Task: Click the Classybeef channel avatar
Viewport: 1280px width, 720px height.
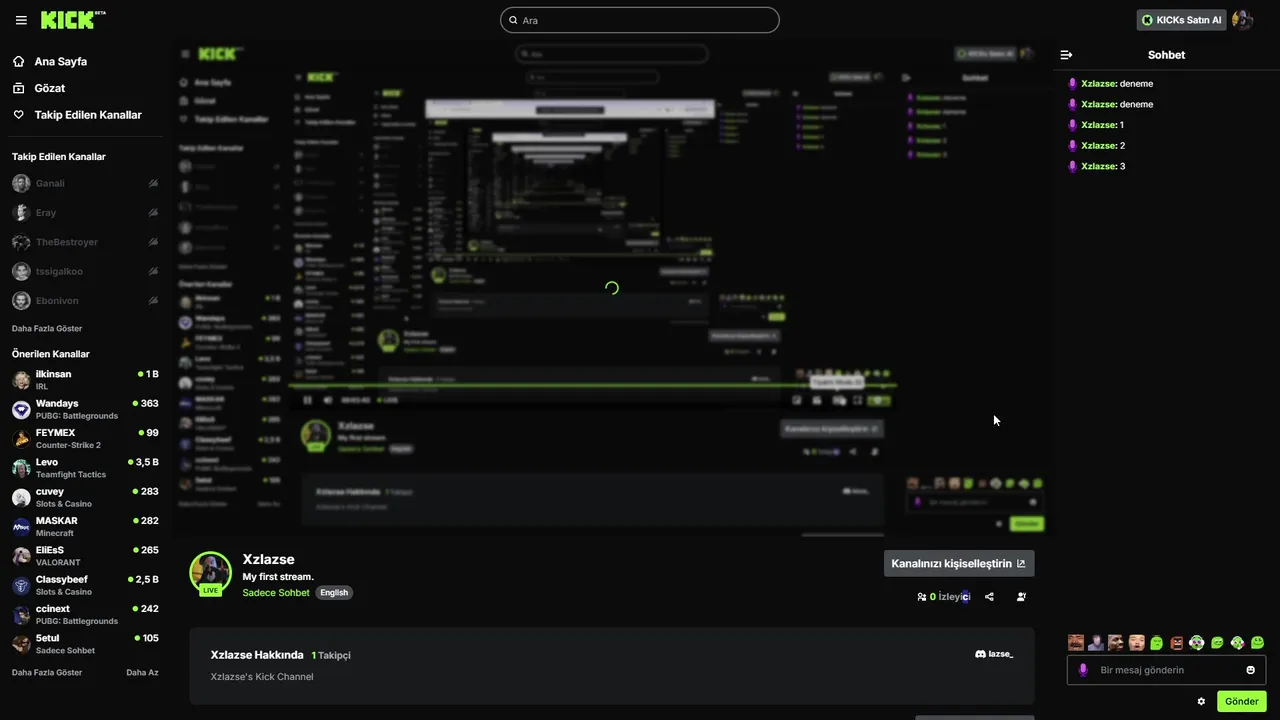Action: click(21, 585)
